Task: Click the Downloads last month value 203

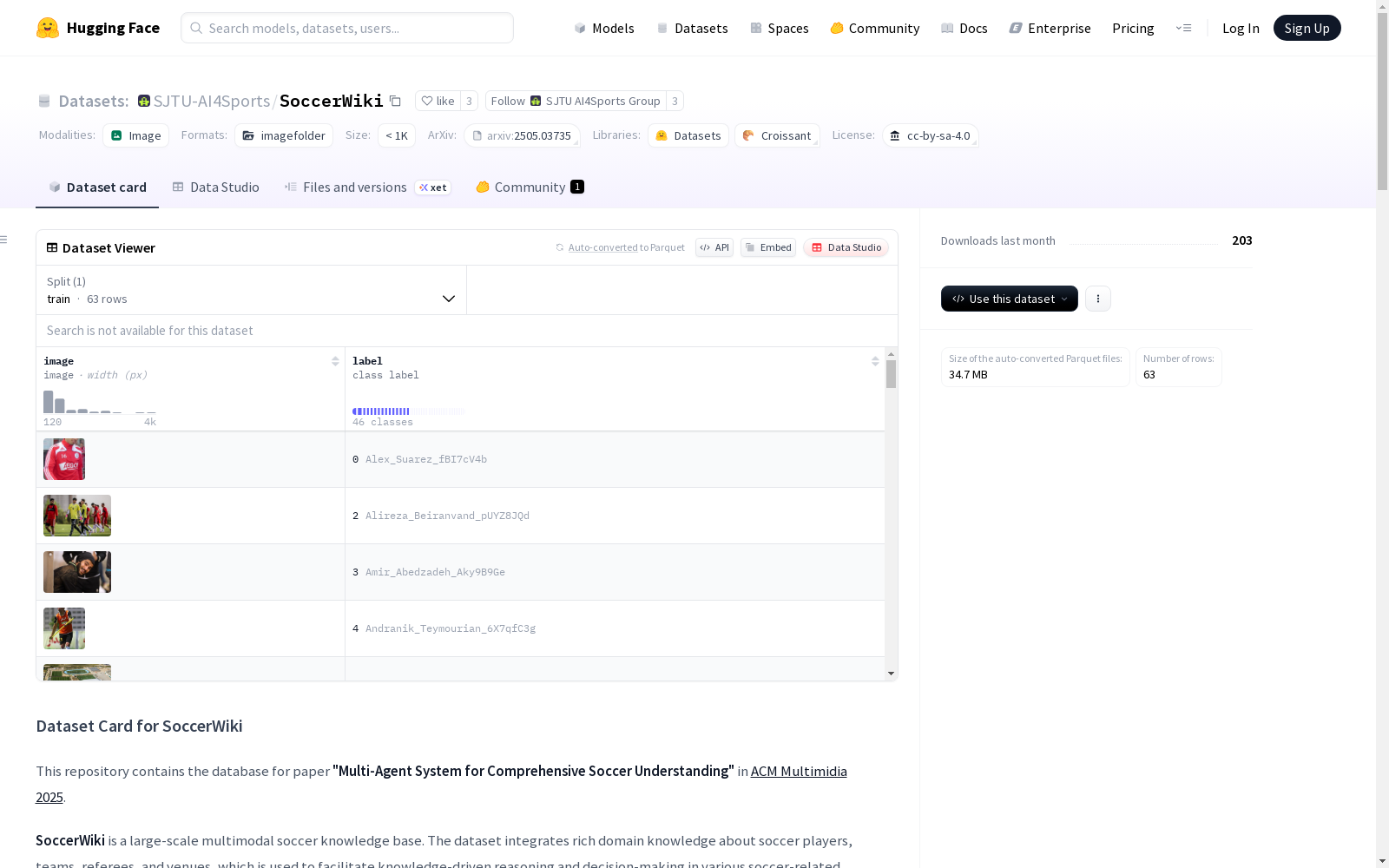Action: point(1242,240)
